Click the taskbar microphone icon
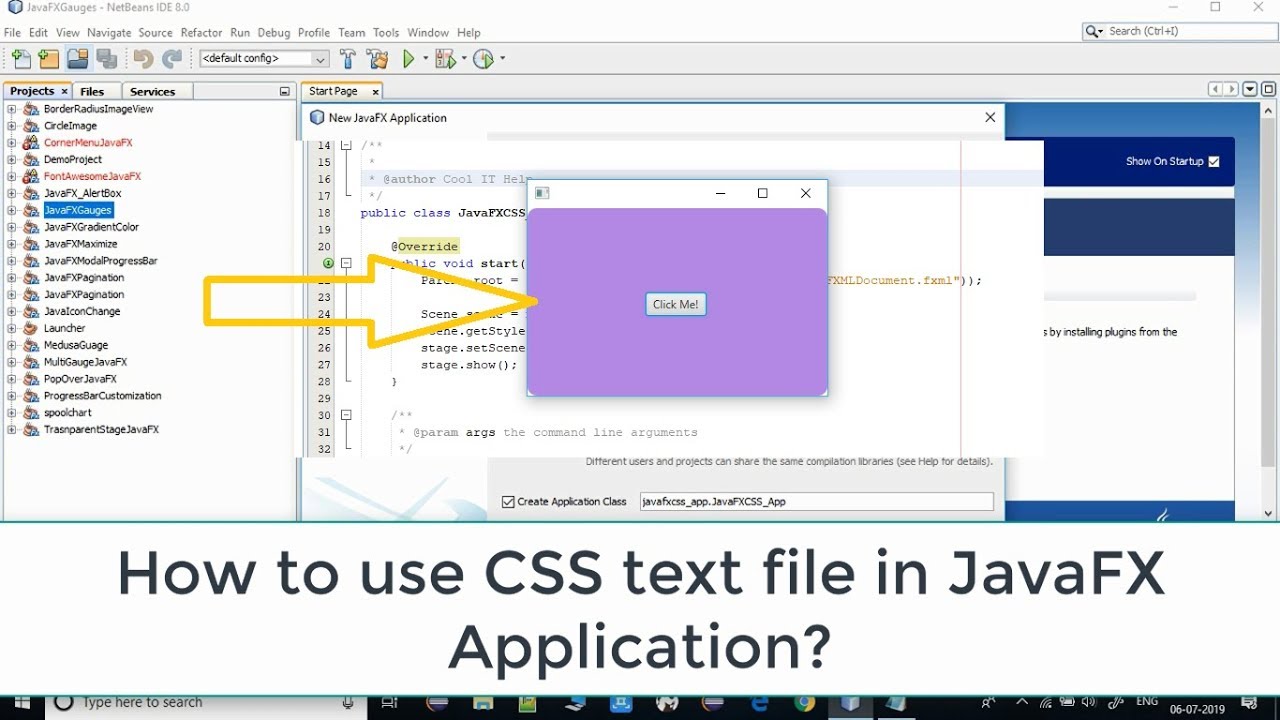1280x720 pixels. [348, 703]
